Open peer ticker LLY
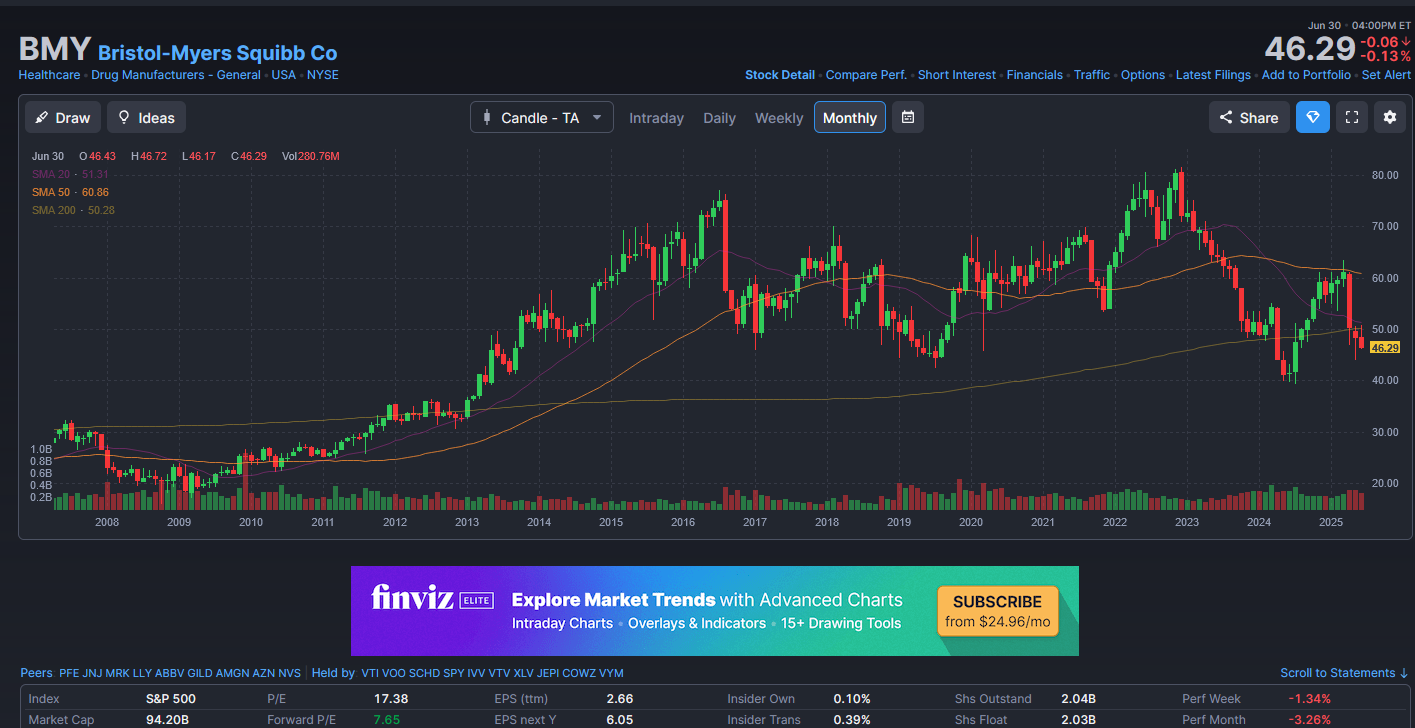 142,673
